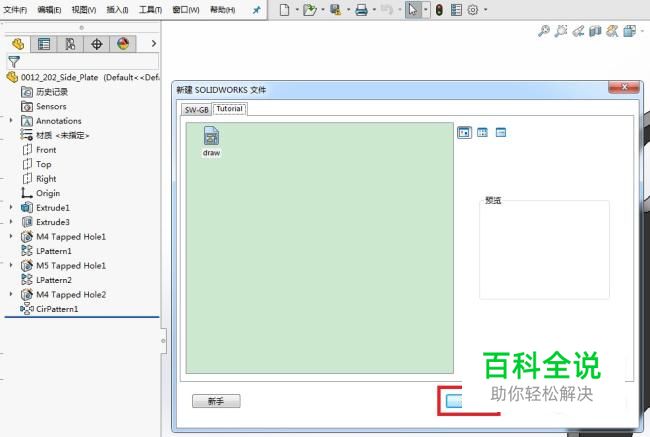Switch to the DimXpertManager crosshair tab

[x=97, y=44]
